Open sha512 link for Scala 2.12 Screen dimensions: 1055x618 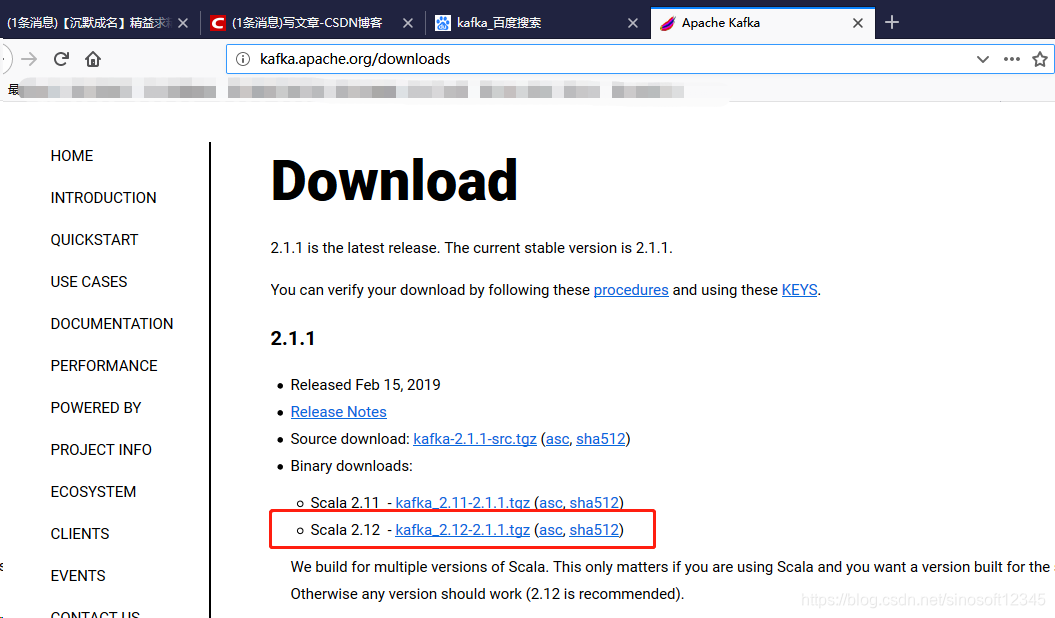click(594, 530)
